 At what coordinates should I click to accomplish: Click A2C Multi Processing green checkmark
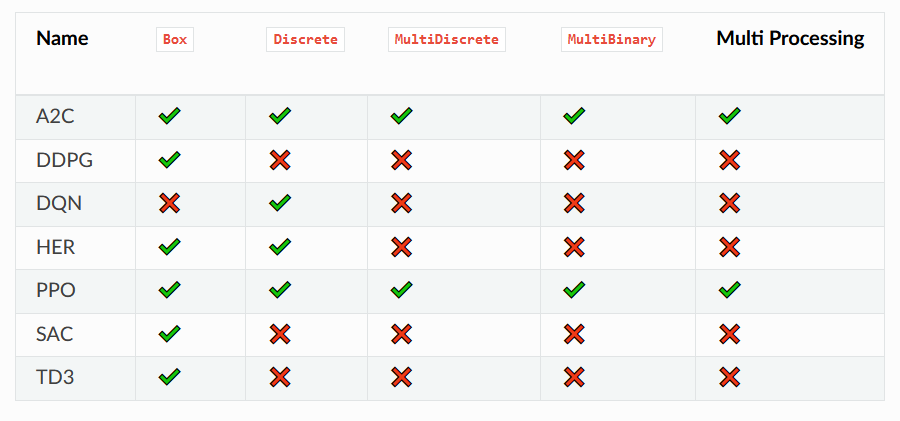729,117
